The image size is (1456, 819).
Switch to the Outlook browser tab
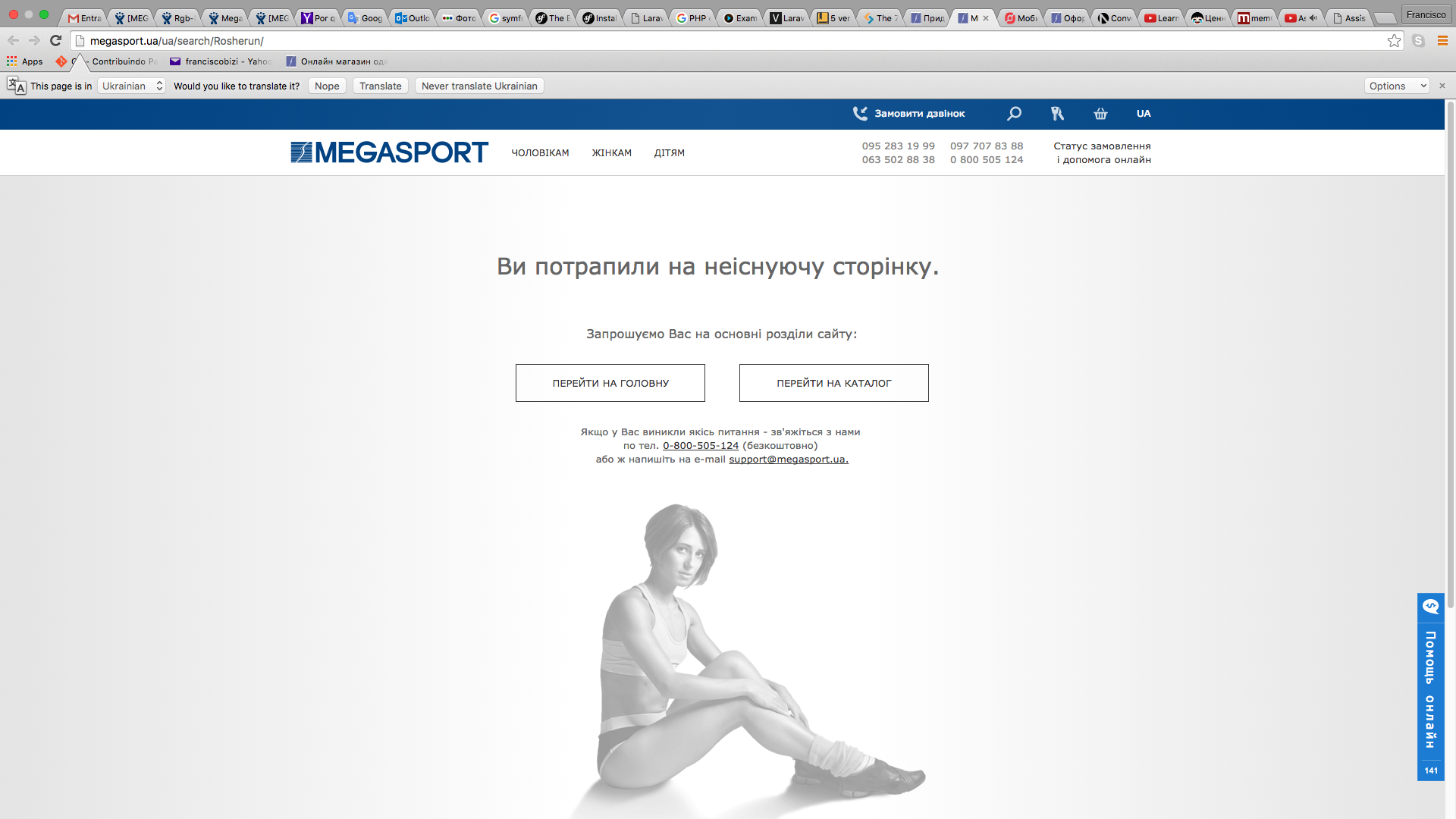coord(413,18)
